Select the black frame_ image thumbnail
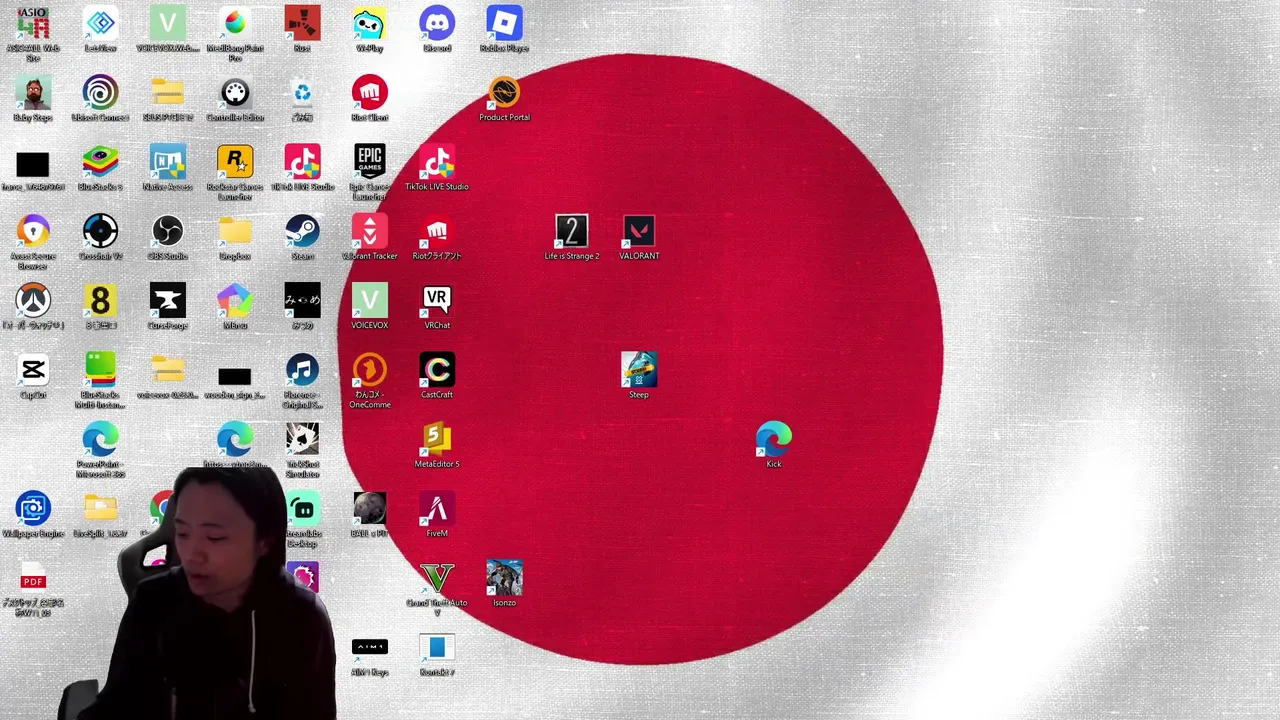This screenshot has width=1280, height=720. [x=33, y=164]
